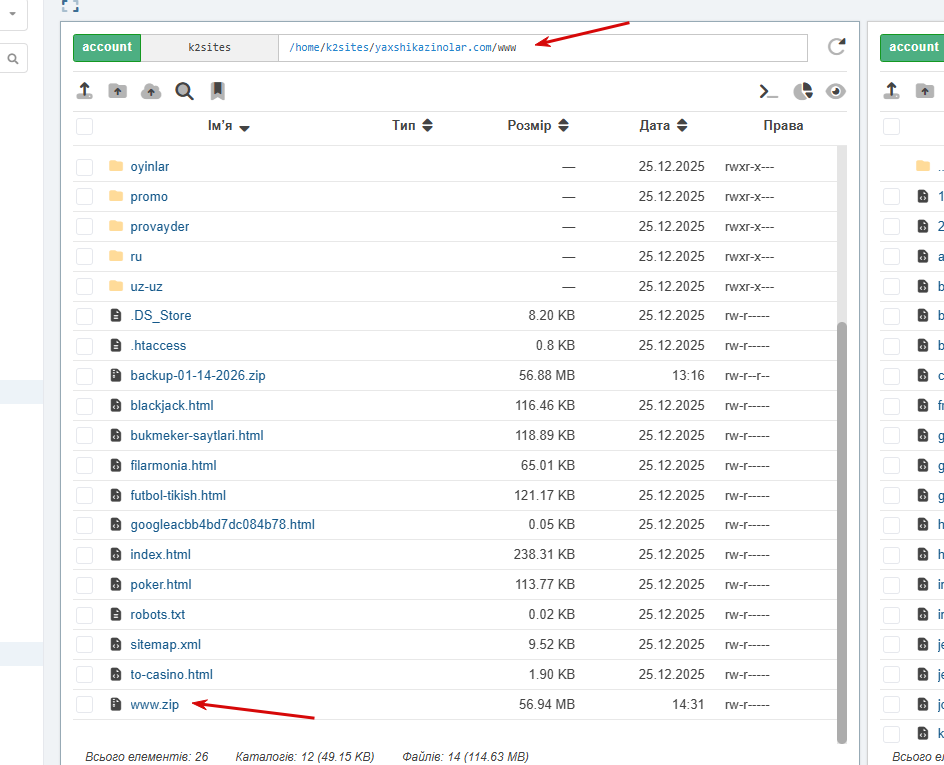Toggle hidden files eye icon
The image size is (944, 765).
[836, 91]
